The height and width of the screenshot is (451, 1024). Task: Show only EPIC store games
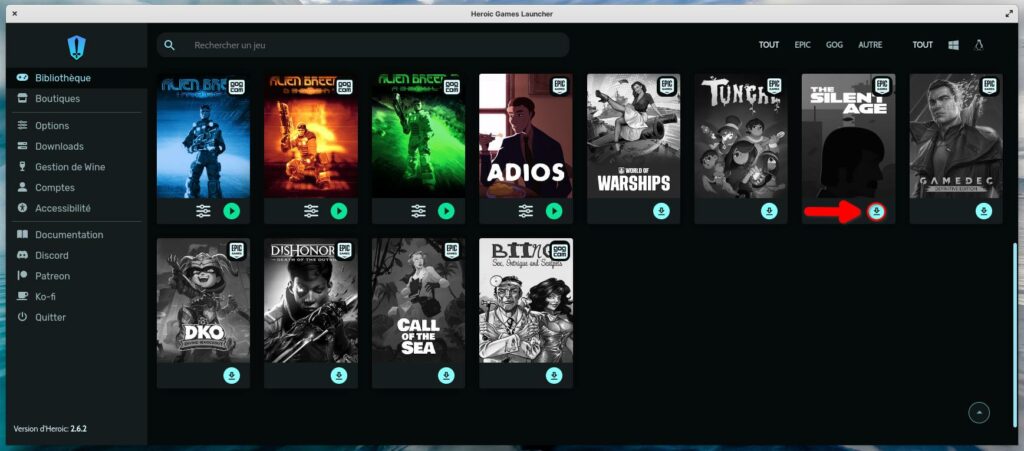click(x=802, y=45)
